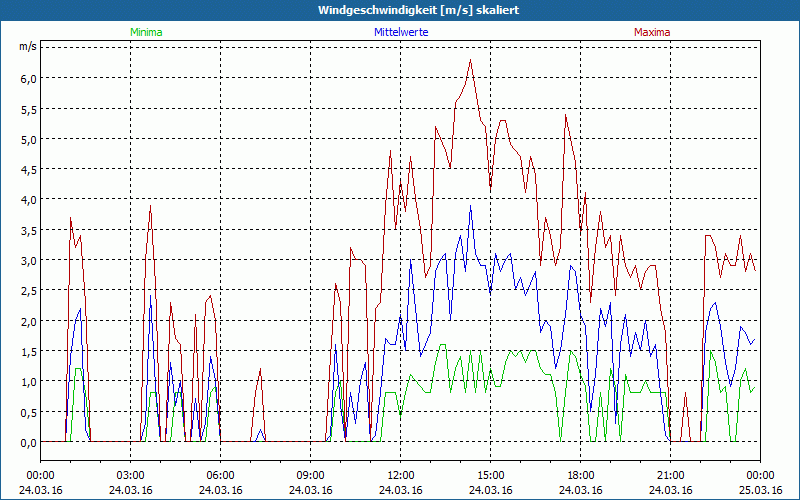
Task: Click the '5,0' y-axis value
Action: coord(29,139)
